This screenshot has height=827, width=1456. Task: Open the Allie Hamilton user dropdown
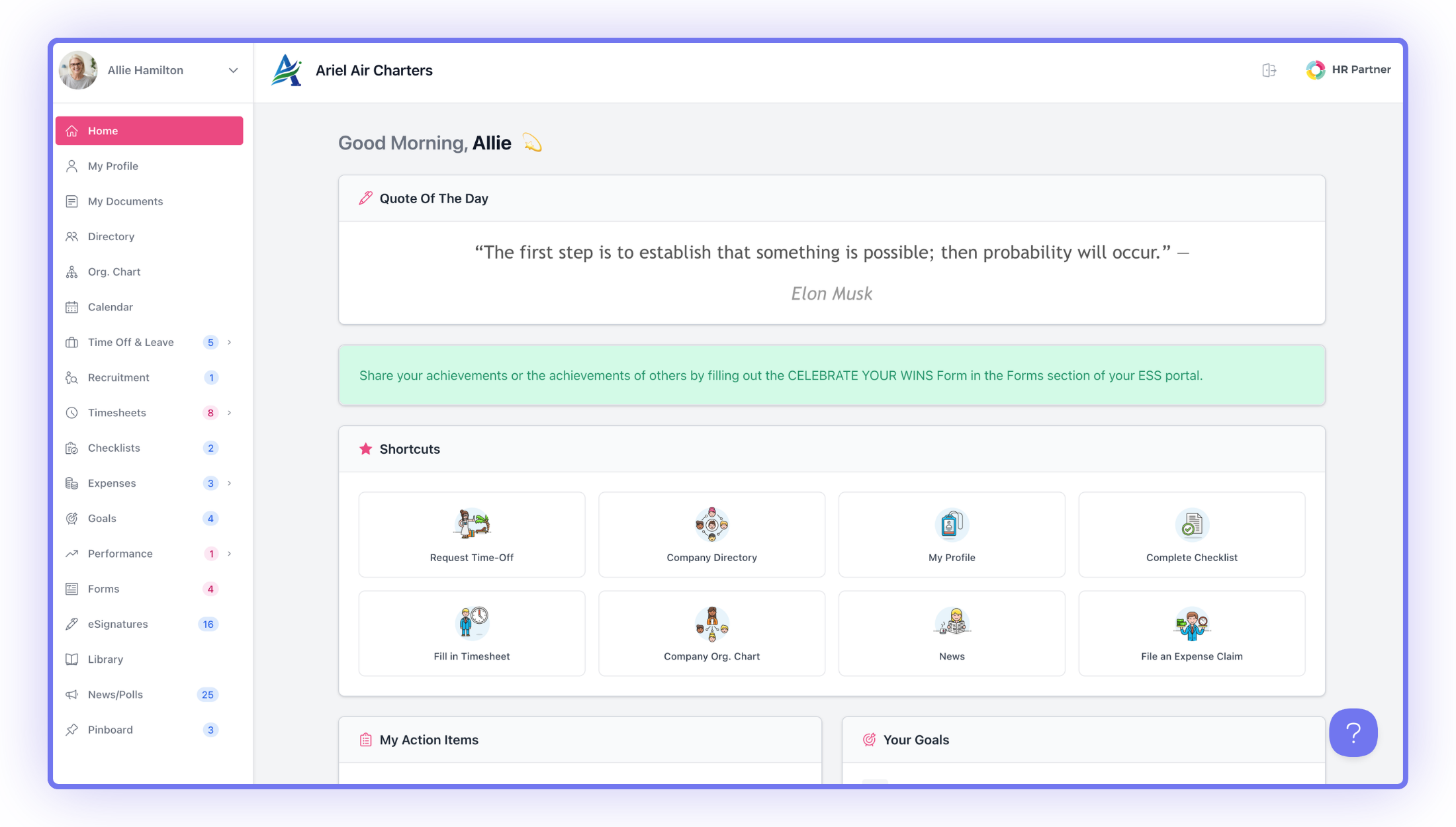233,70
